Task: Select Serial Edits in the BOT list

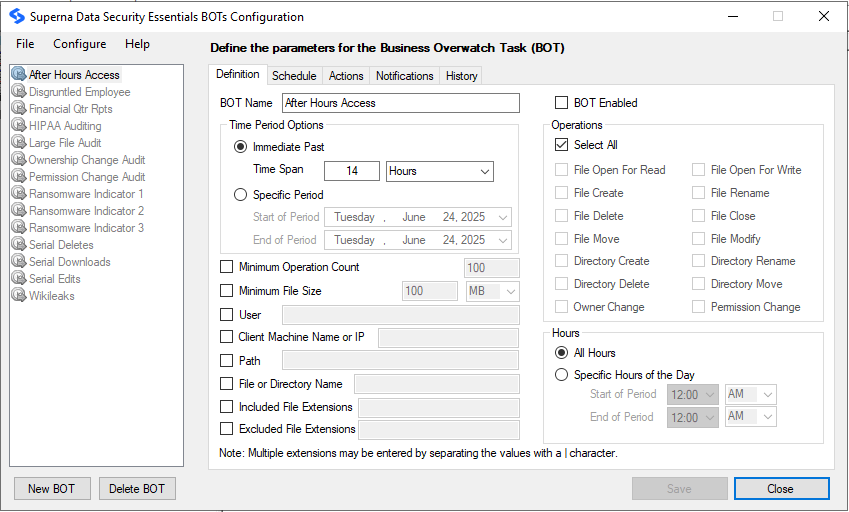Action: point(55,279)
